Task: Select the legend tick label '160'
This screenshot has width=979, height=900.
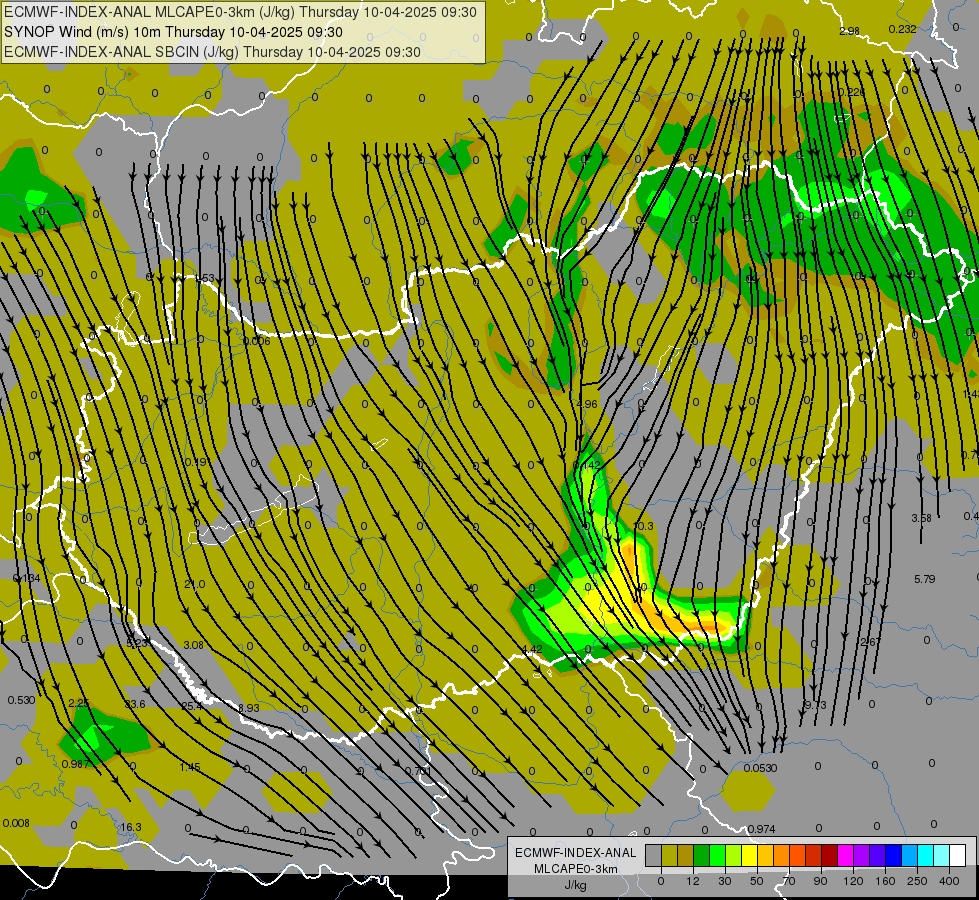Action: [x=885, y=881]
